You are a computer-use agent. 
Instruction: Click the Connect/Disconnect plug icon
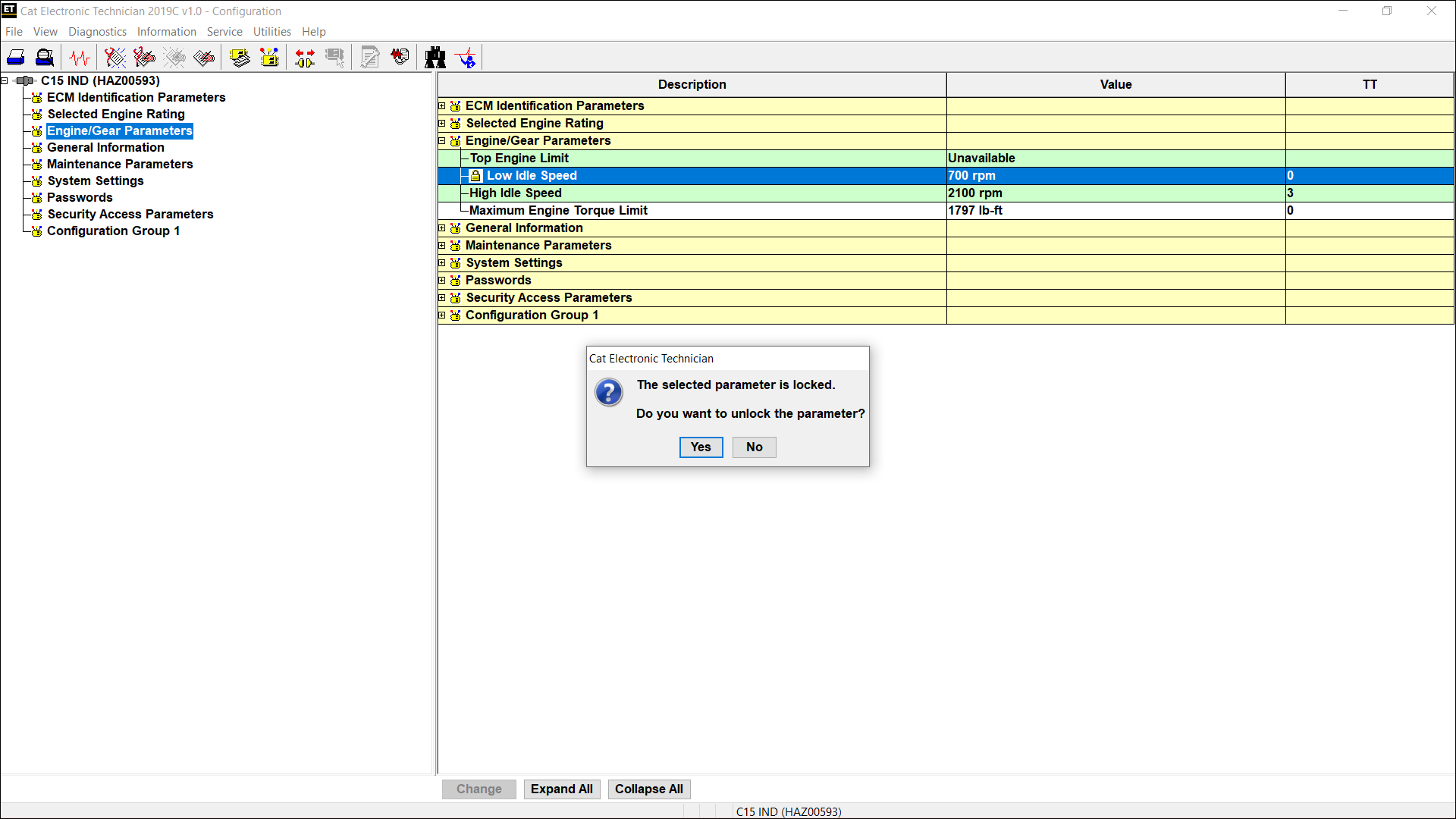tap(305, 58)
